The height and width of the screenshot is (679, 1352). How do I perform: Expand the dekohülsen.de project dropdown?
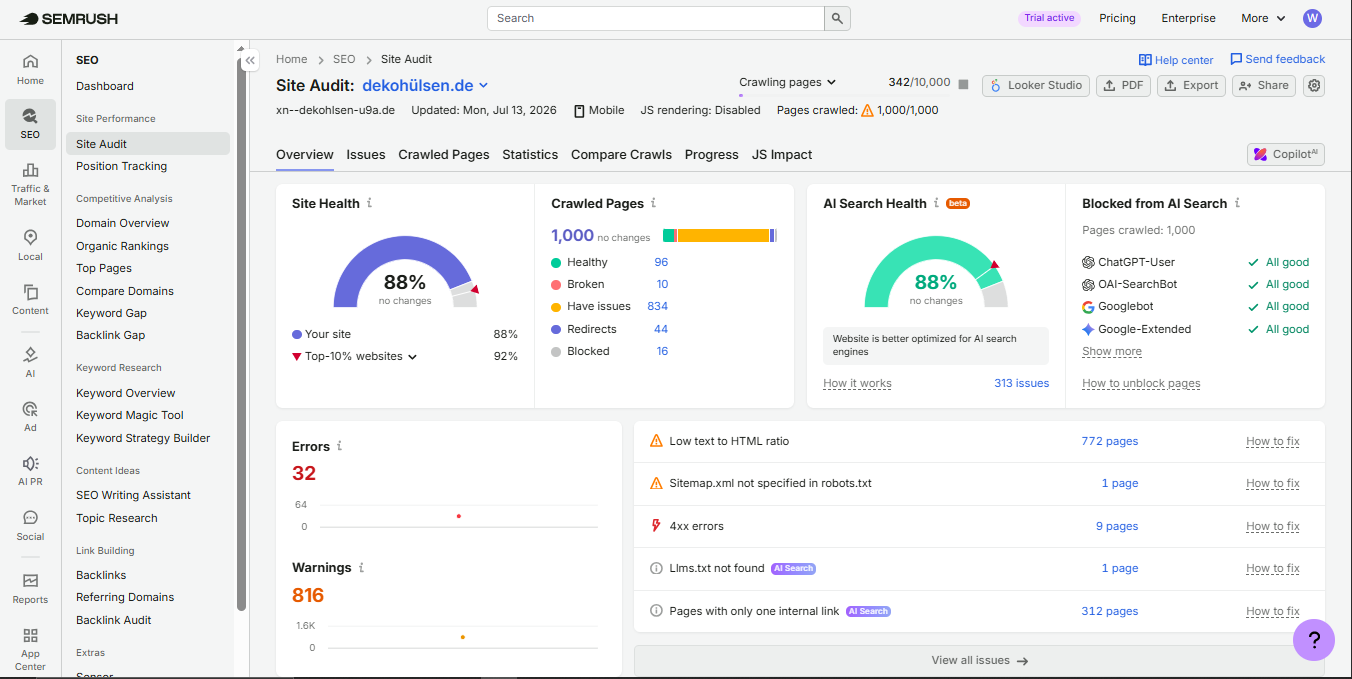426,86
